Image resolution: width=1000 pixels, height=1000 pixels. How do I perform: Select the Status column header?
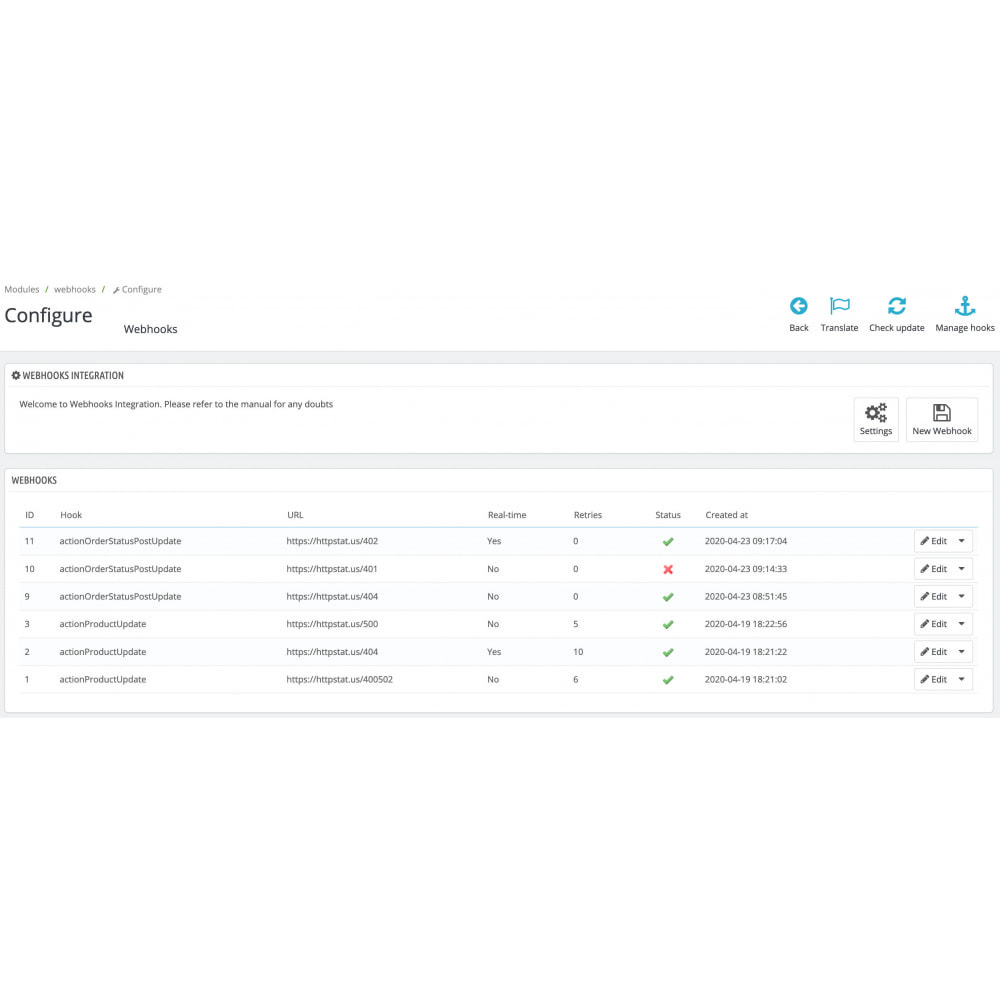pos(668,515)
